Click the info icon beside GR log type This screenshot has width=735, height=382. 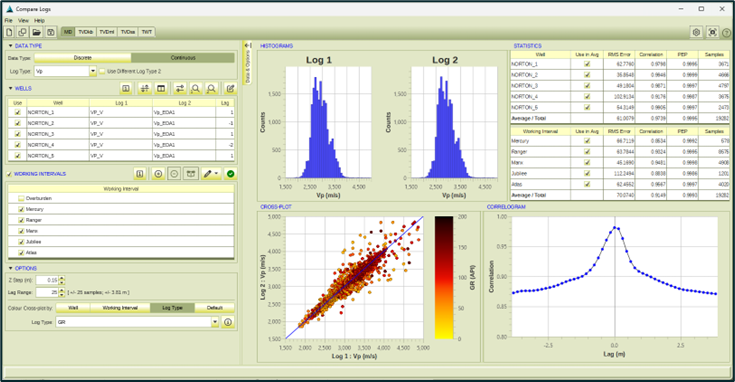click(x=228, y=322)
